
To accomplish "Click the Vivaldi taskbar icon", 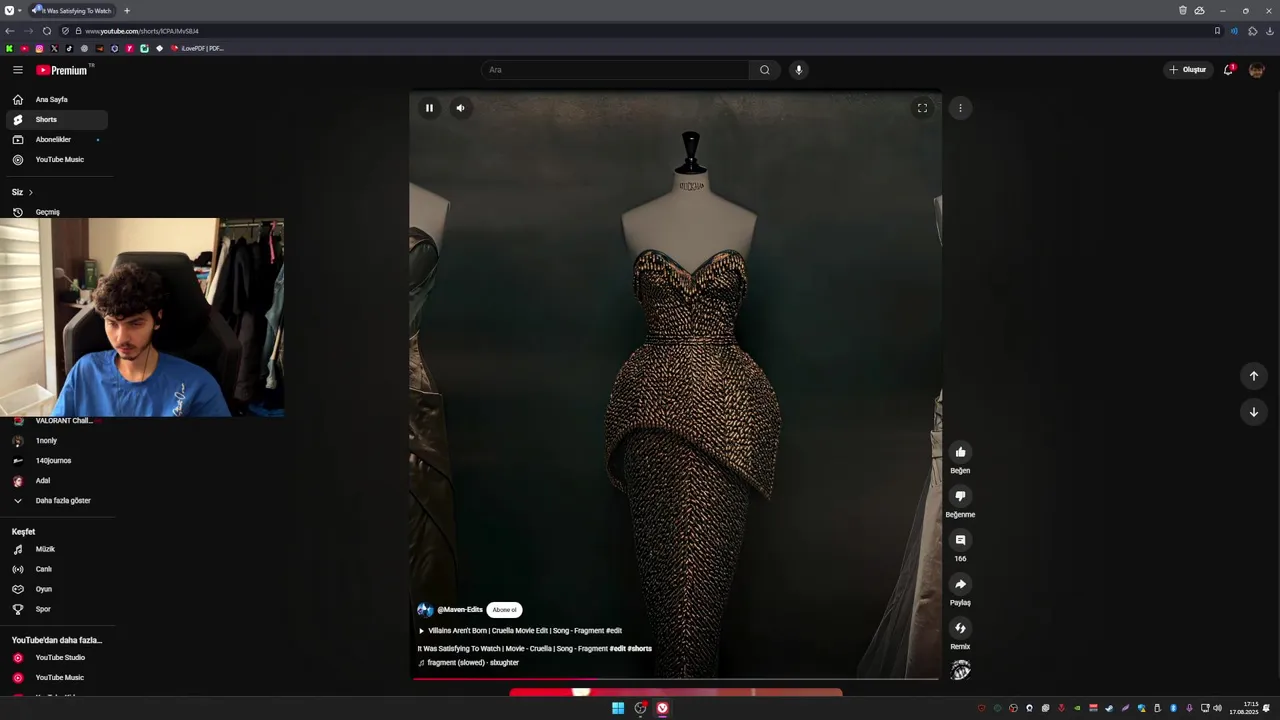I will 662,708.
